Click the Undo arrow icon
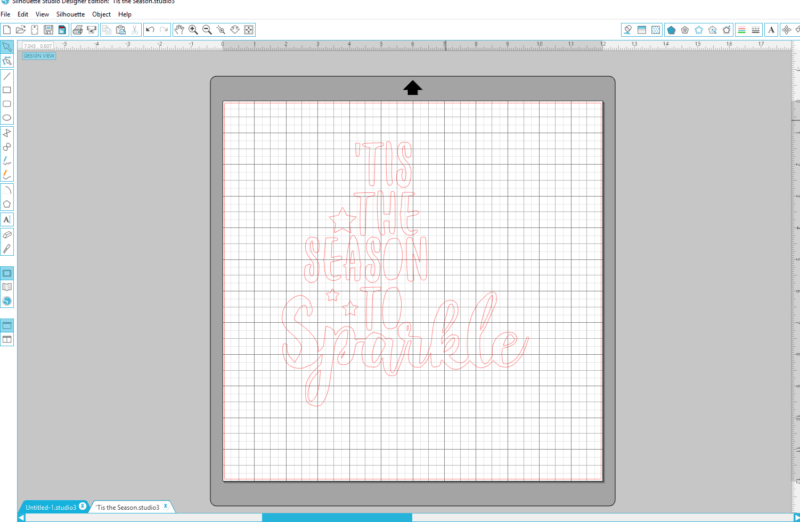The image size is (800, 522). (x=149, y=30)
